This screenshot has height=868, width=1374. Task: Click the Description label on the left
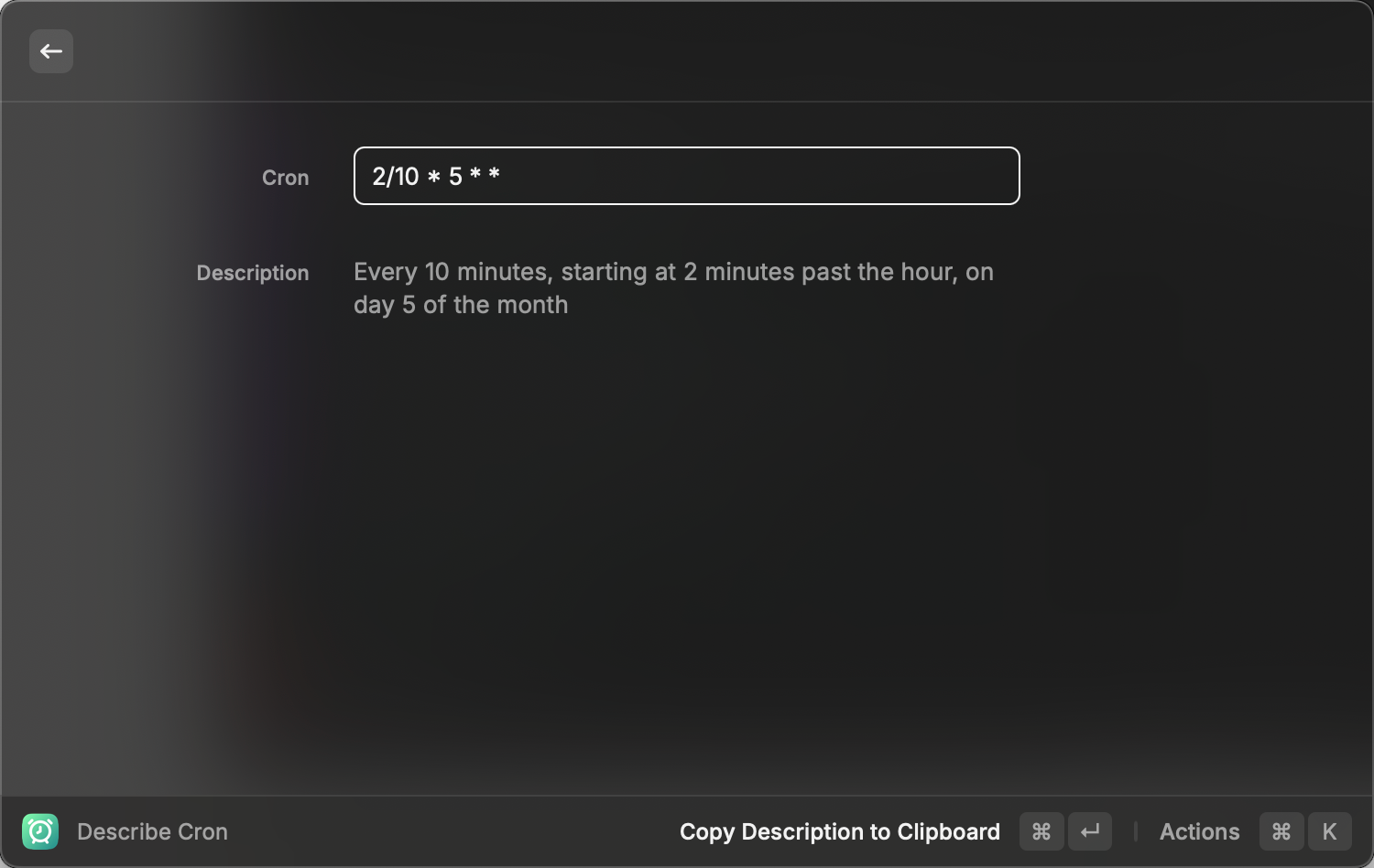tap(253, 272)
